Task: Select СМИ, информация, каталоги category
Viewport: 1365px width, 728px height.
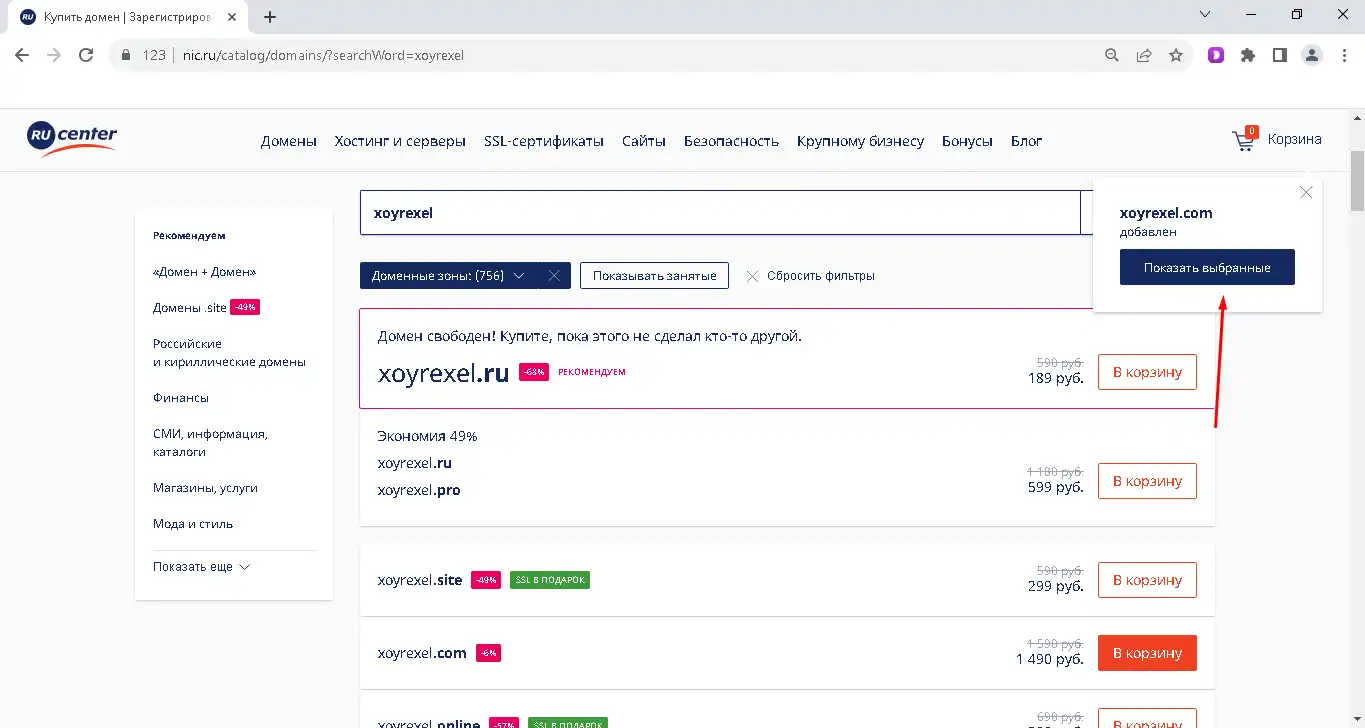Action: (x=210, y=443)
